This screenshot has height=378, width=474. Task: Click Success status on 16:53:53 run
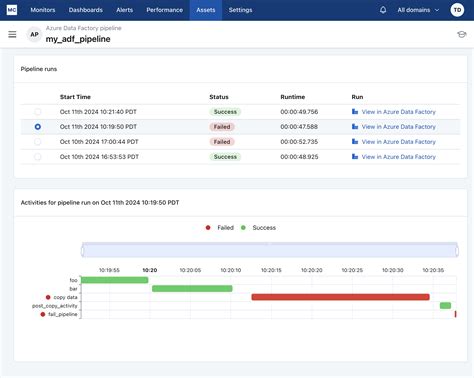225,157
